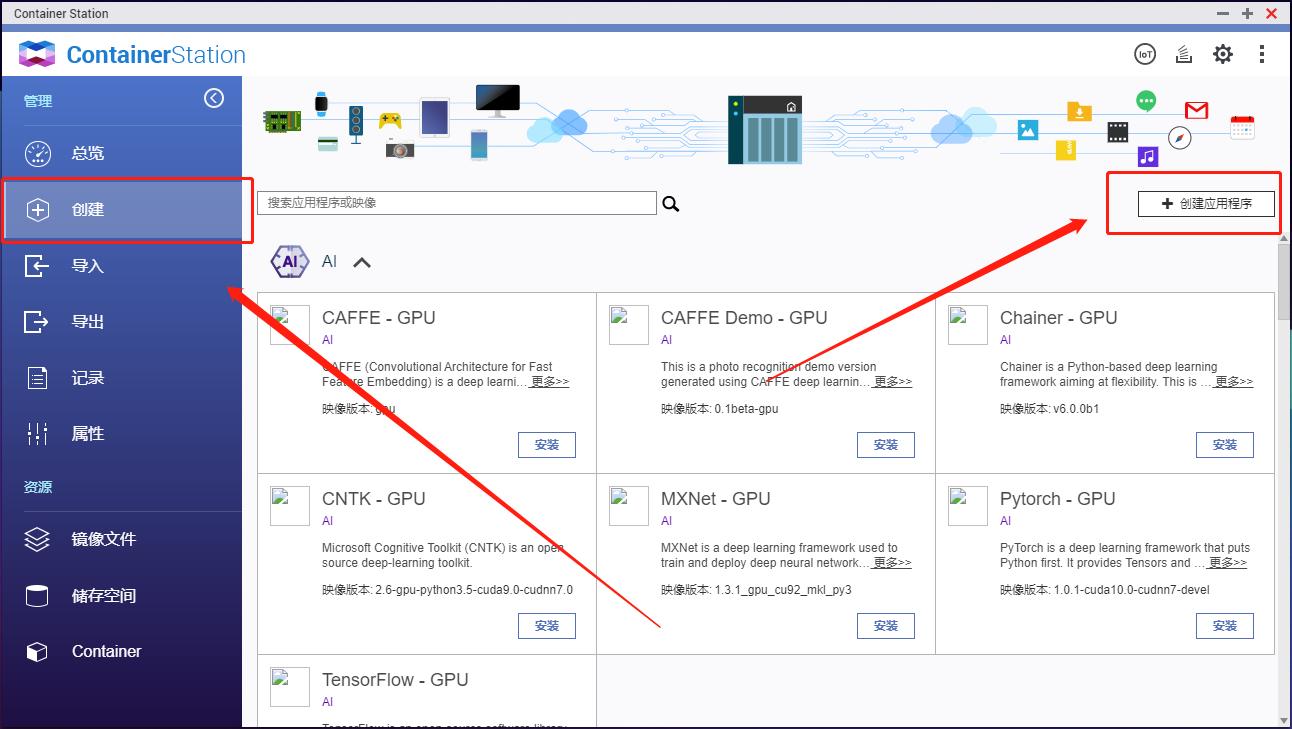Open 记录 logs page
The width and height of the screenshot is (1292, 729).
tap(121, 377)
